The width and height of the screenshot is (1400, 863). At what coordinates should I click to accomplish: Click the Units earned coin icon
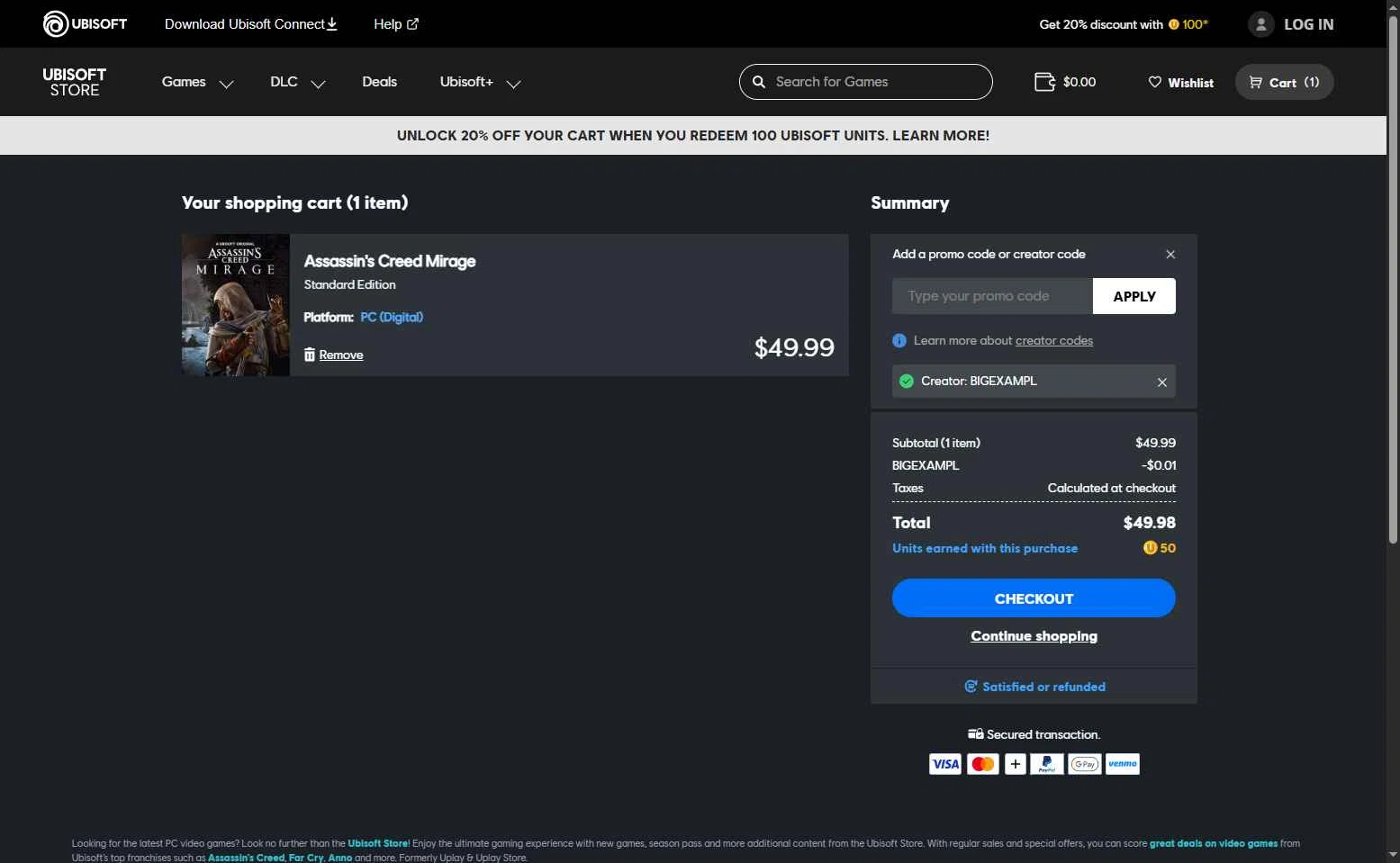point(1150,547)
